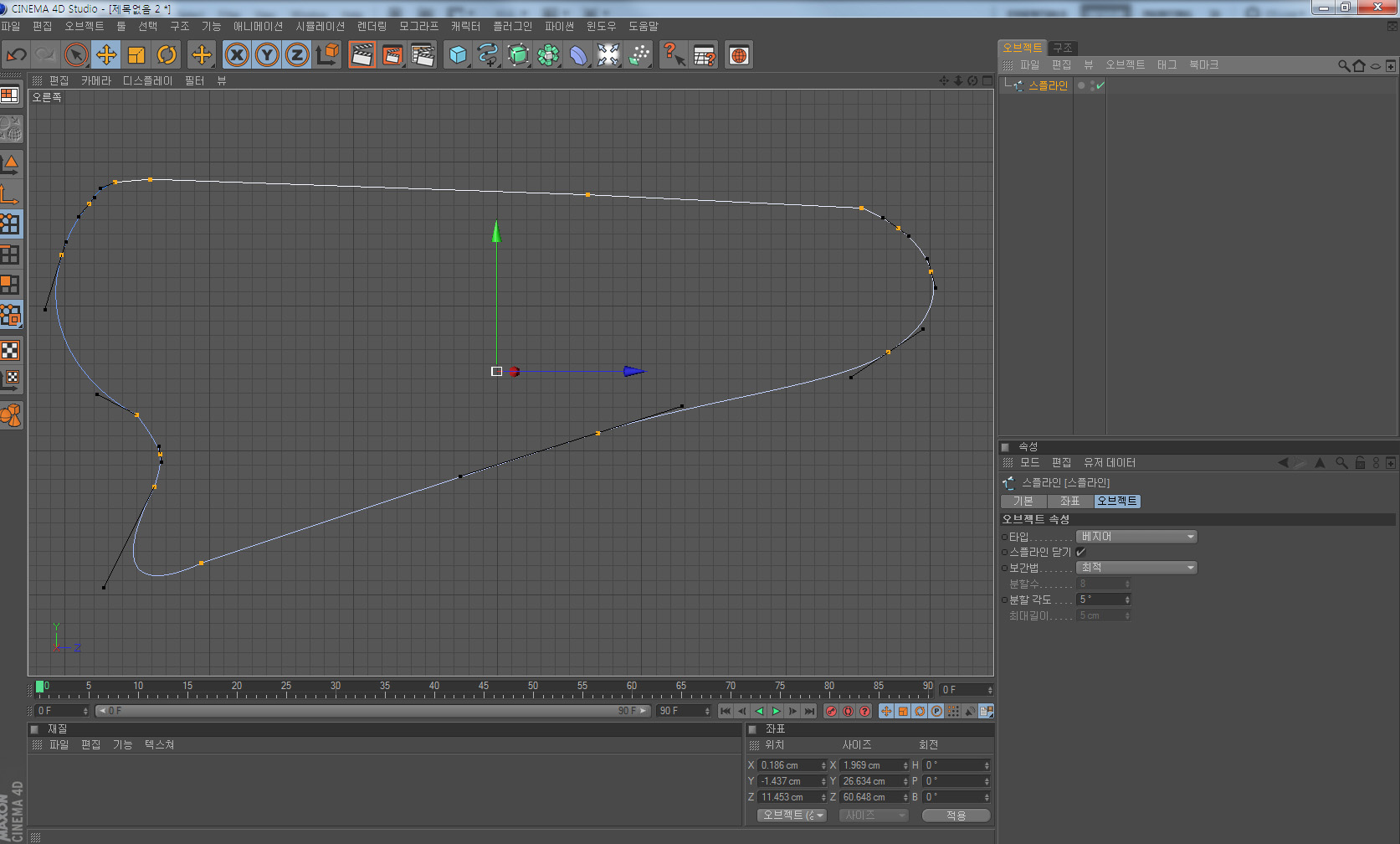Activate the Scale tool in top toolbar
1400x844 pixels.
(x=136, y=55)
